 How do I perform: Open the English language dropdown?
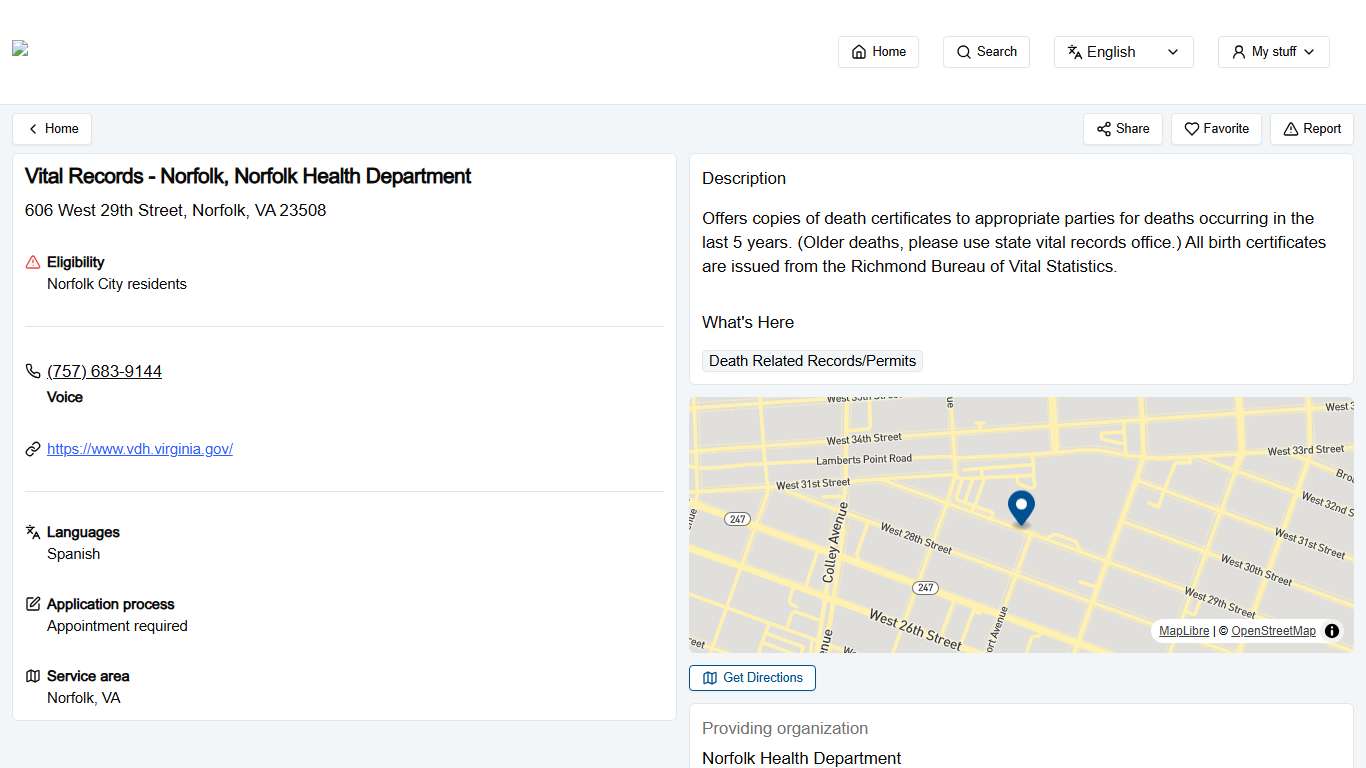point(1123,51)
